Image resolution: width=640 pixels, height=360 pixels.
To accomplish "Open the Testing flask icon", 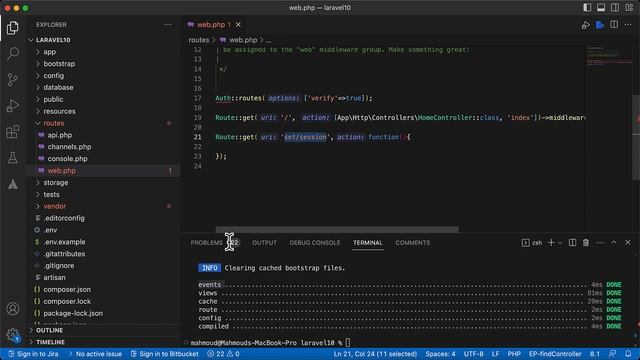I will pos(13,158).
